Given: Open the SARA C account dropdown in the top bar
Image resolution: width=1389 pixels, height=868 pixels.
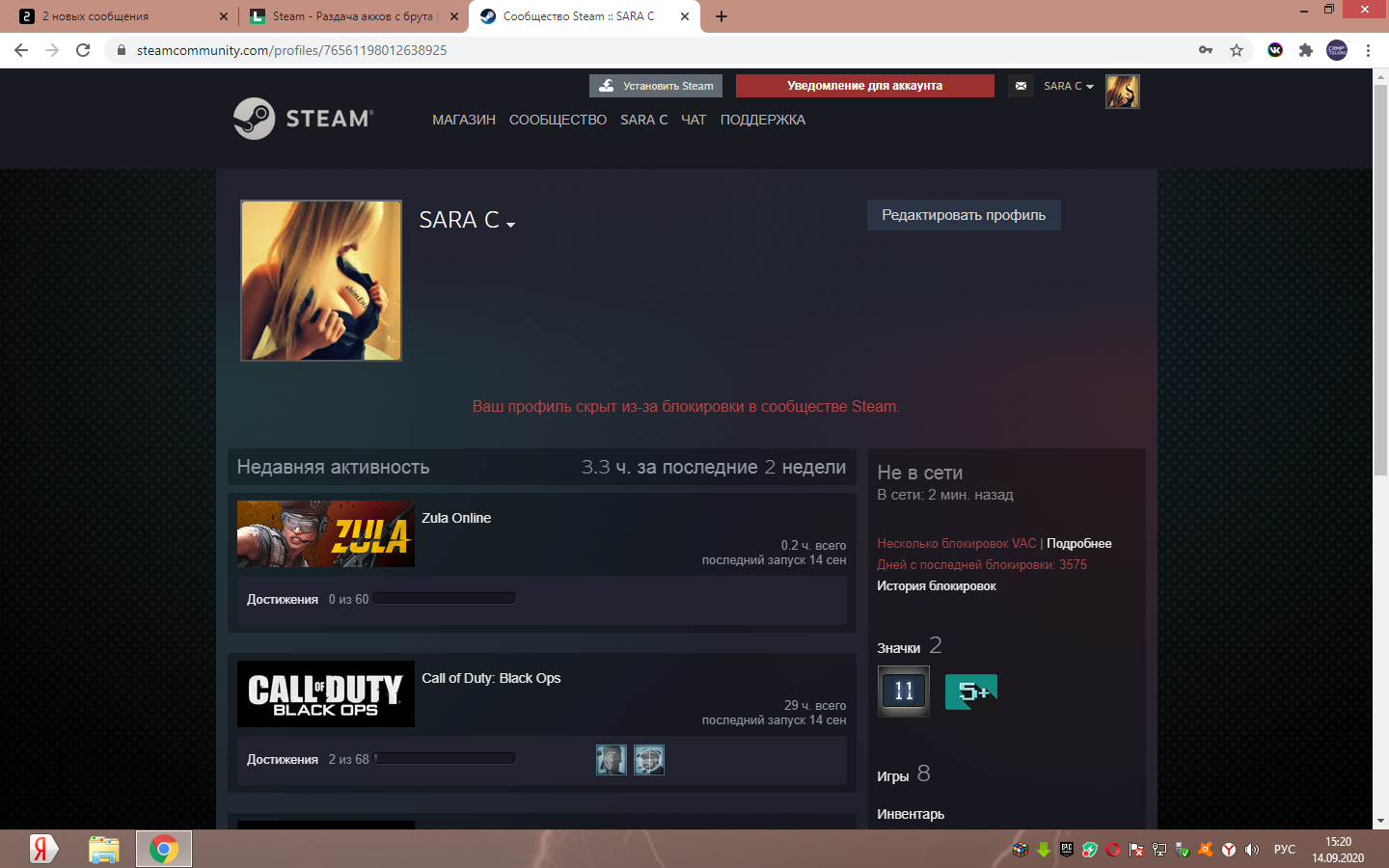Looking at the screenshot, I should coord(1069,86).
